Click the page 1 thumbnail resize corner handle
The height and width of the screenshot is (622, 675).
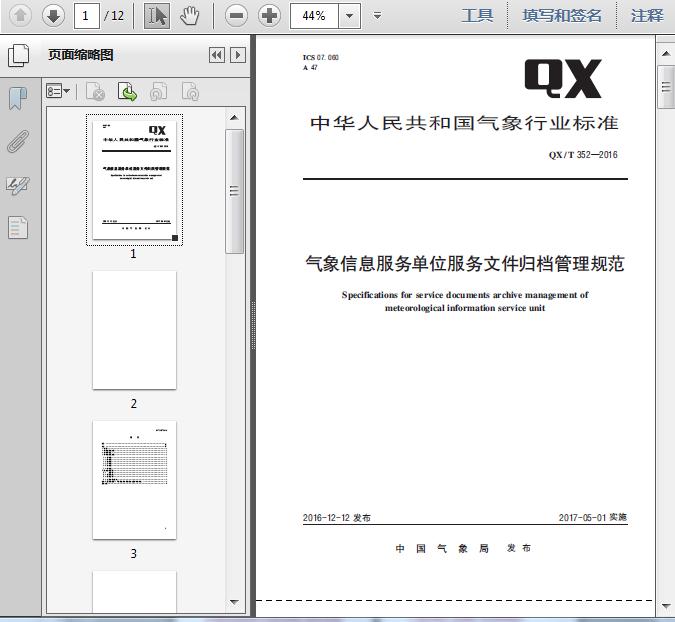click(175, 238)
